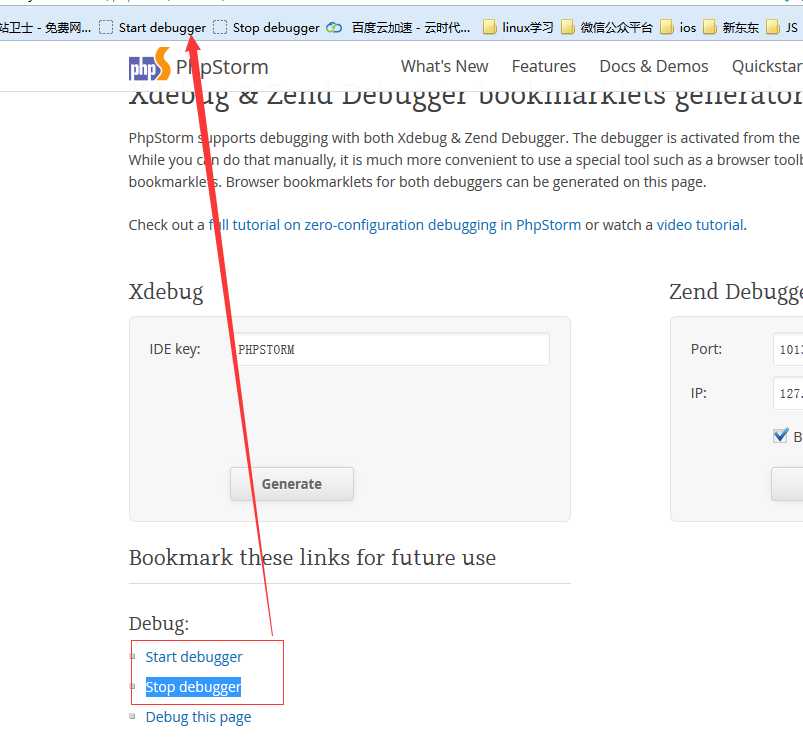Viewport: 803px width, 745px height.
Task: Click the PhpStorm site title text
Action: tap(222, 67)
